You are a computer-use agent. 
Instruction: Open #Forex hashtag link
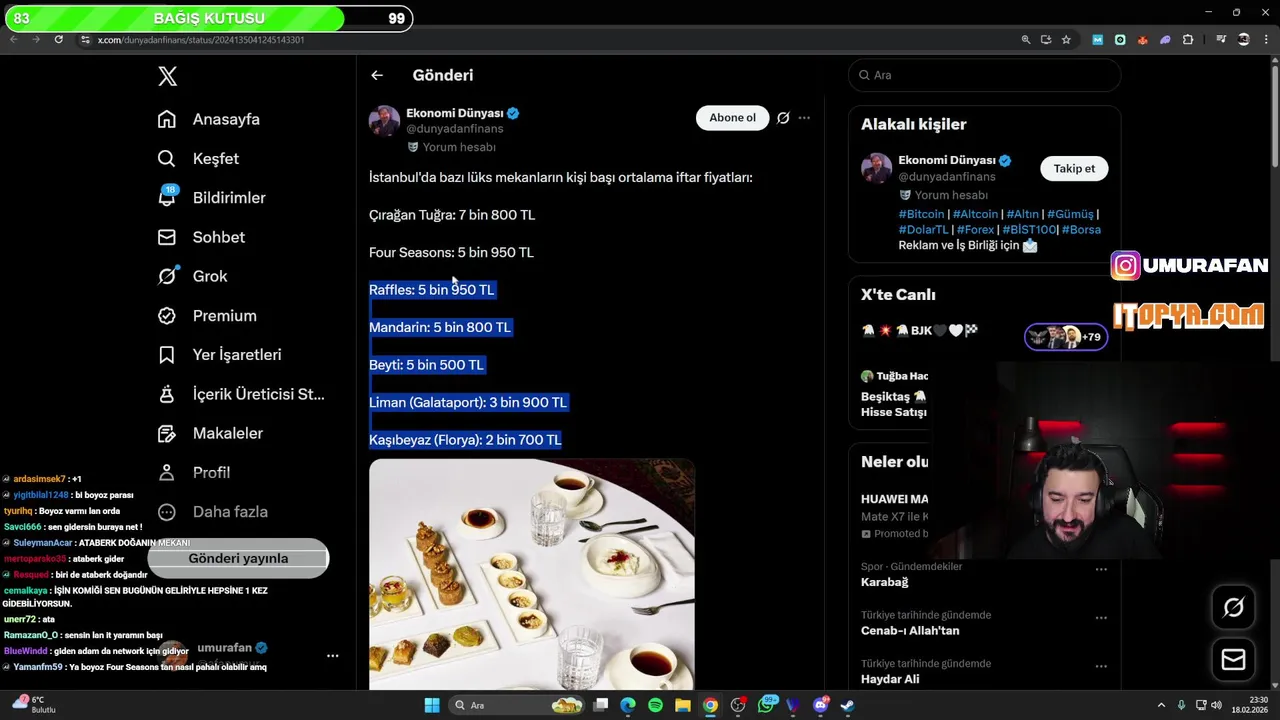point(976,230)
